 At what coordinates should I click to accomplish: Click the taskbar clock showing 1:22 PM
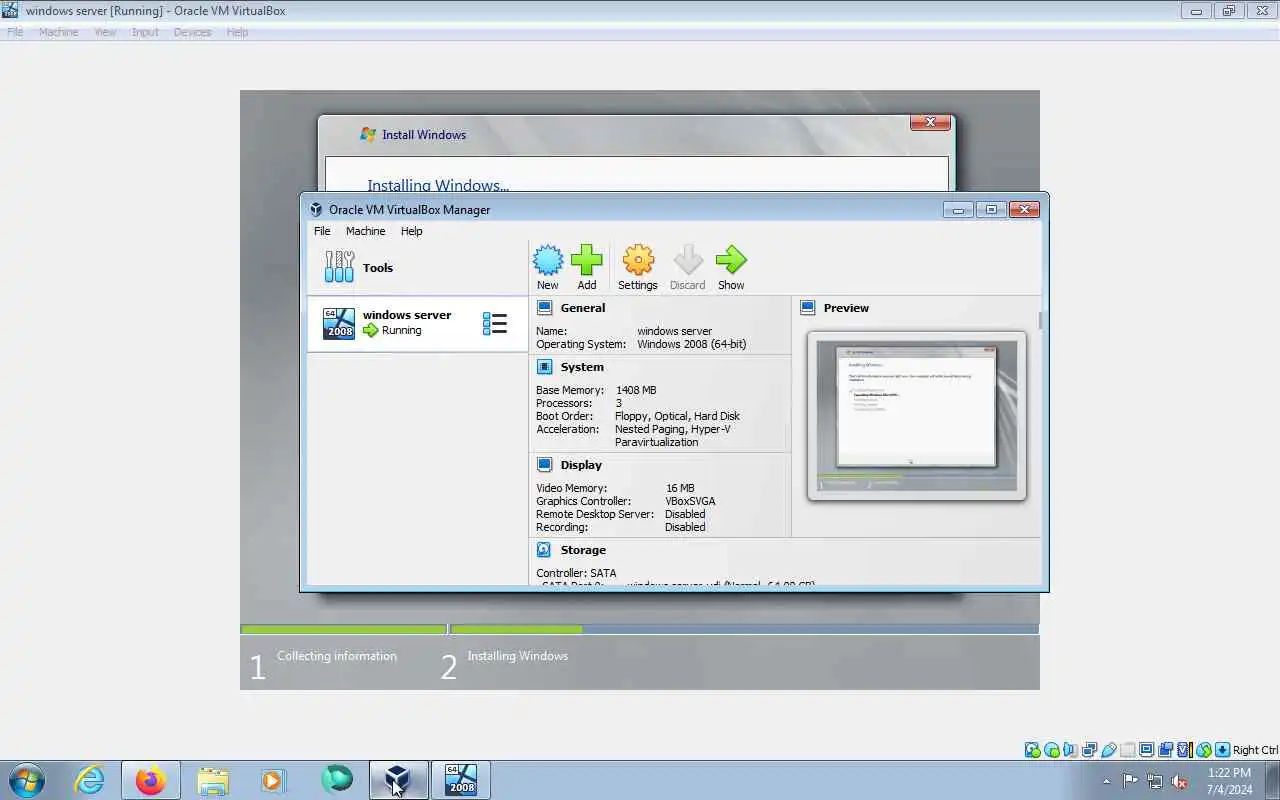pos(1230,781)
